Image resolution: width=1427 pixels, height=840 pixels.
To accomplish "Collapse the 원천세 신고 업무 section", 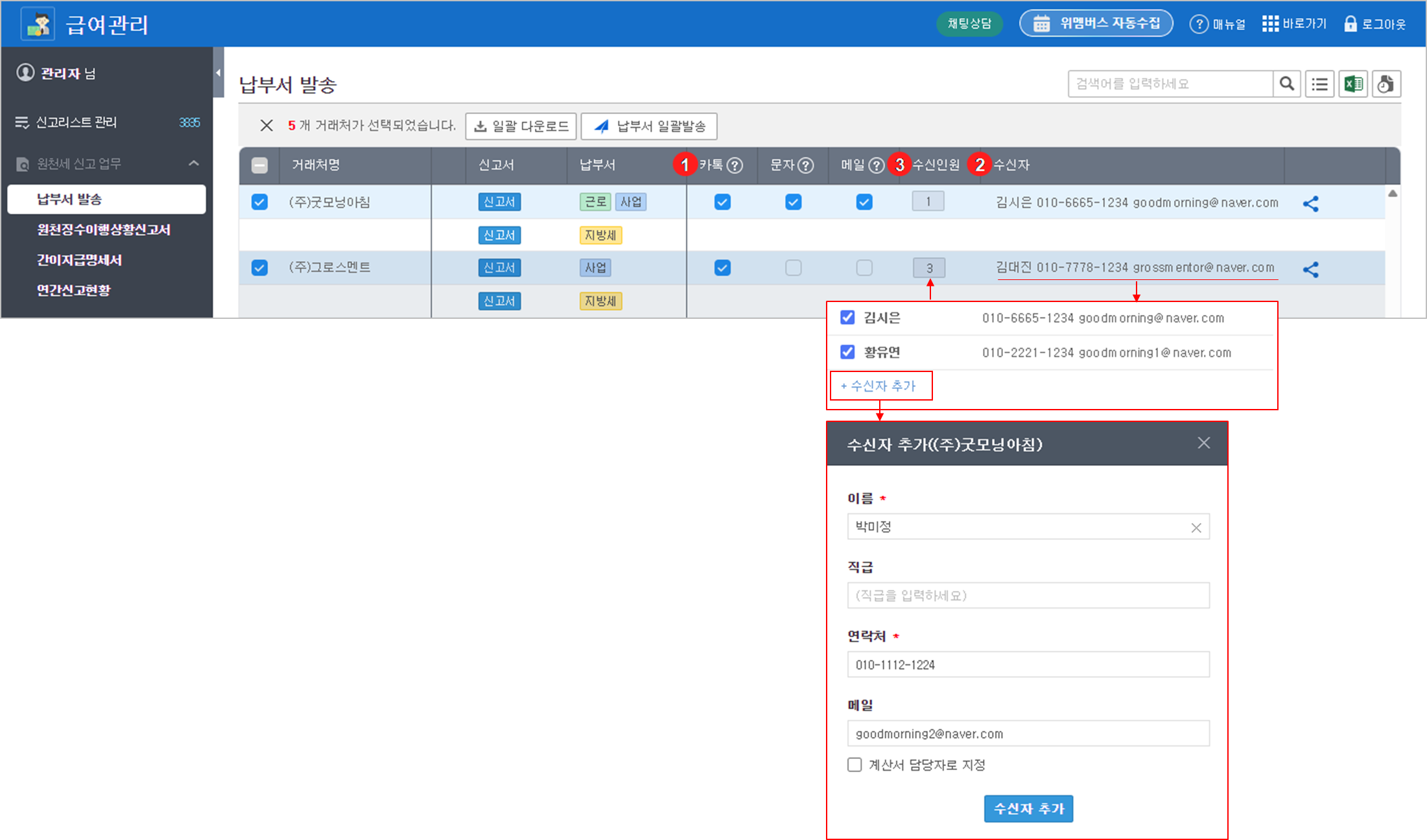I will pos(193,163).
